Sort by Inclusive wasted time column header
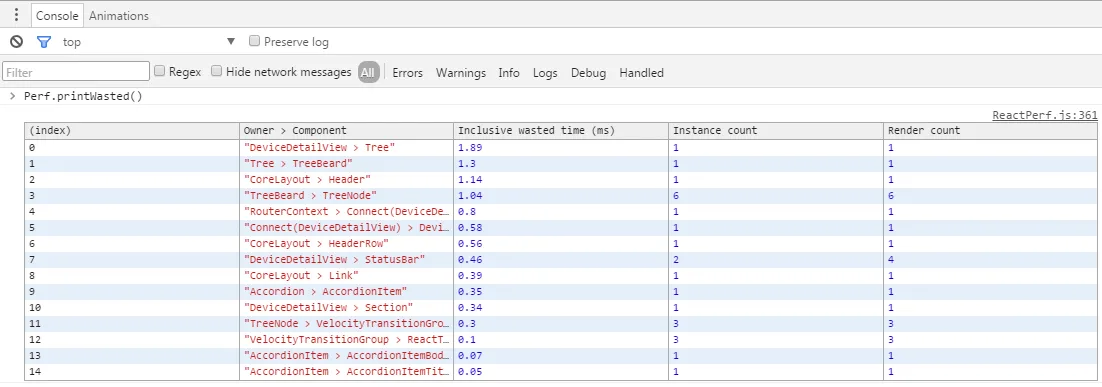1102x387 pixels. click(x=561, y=131)
